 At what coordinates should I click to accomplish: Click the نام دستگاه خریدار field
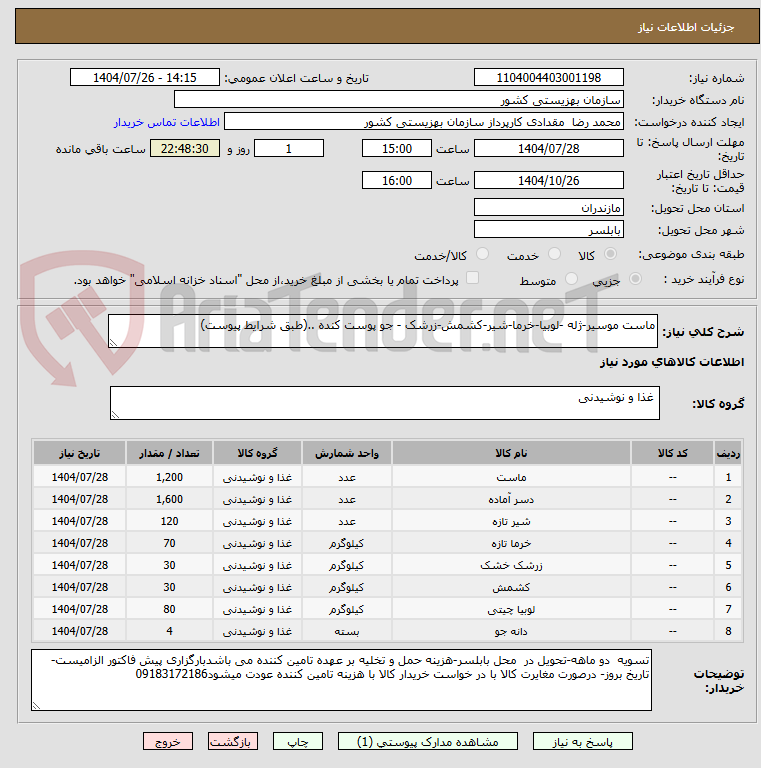[399, 99]
